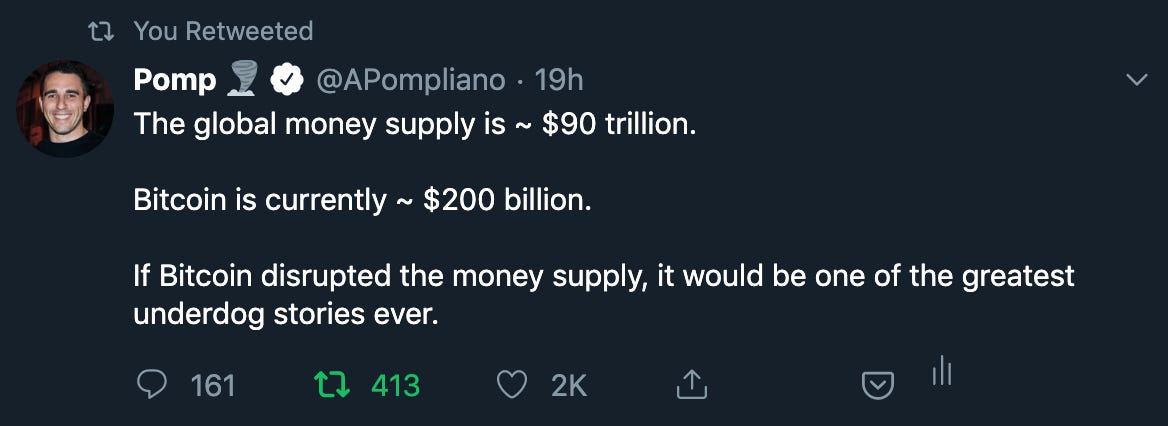Save the tweet with the Pocket icon

coord(878,385)
